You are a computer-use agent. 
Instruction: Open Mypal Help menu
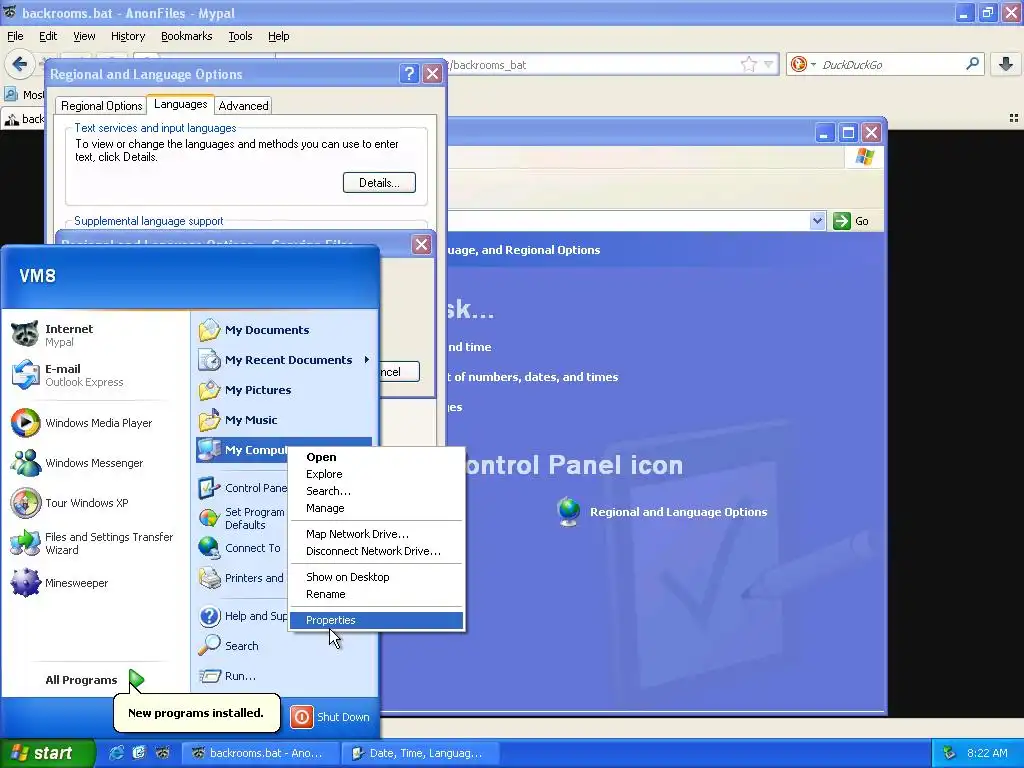click(278, 36)
